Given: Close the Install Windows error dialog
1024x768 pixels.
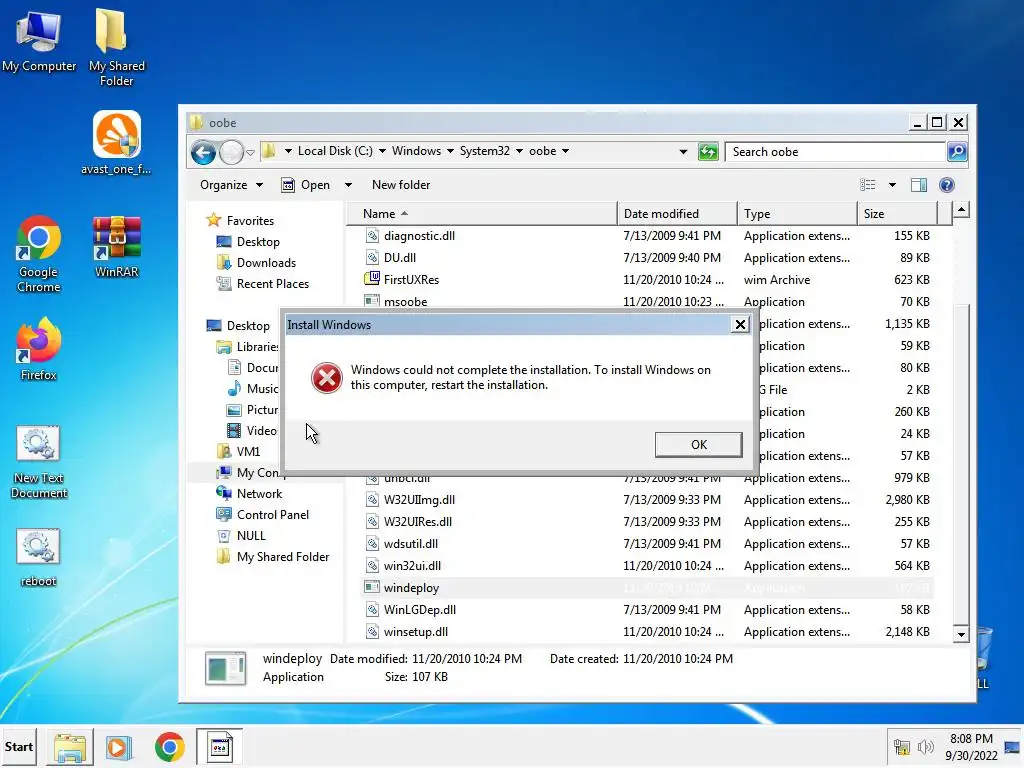Looking at the screenshot, I should (740, 325).
